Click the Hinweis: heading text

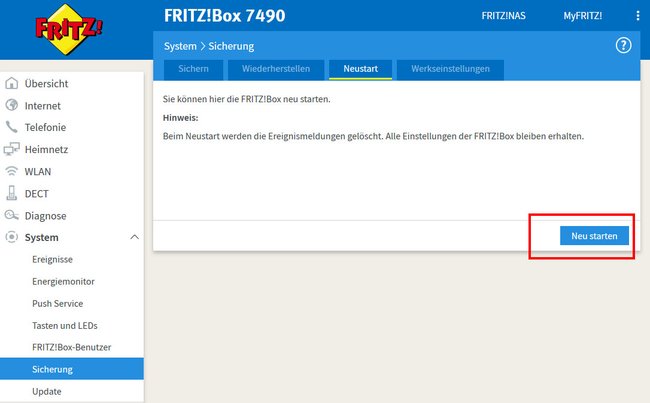[180, 118]
